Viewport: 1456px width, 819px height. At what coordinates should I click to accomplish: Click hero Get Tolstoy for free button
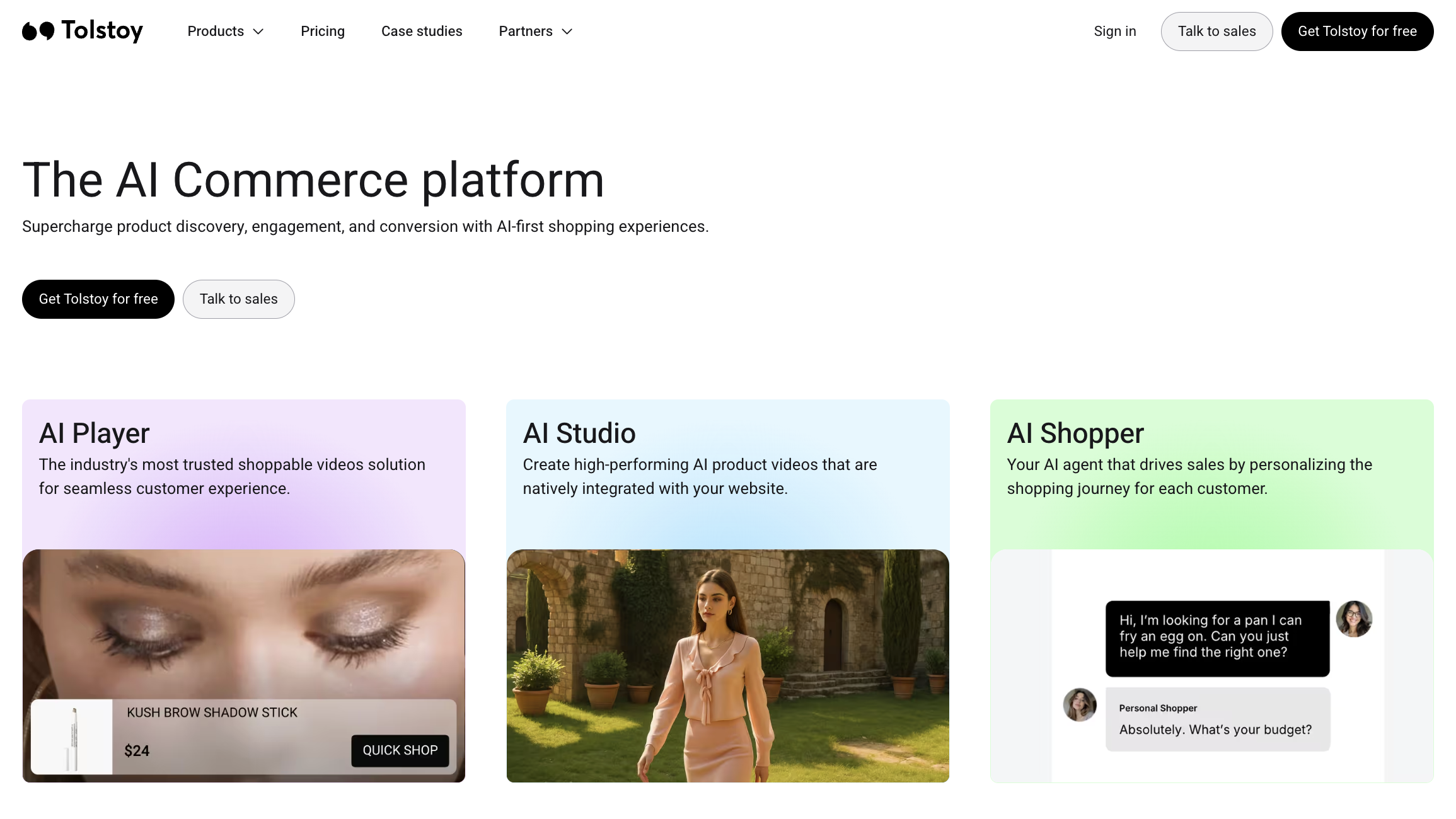98,299
